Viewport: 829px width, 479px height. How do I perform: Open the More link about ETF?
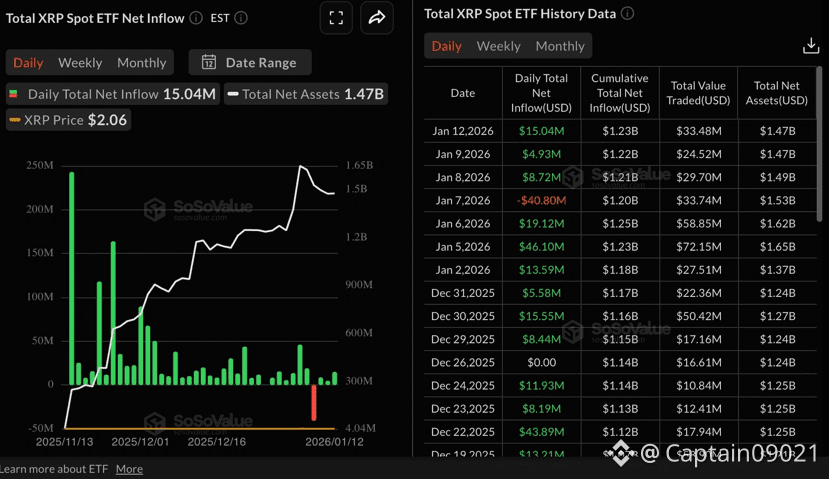[129, 469]
